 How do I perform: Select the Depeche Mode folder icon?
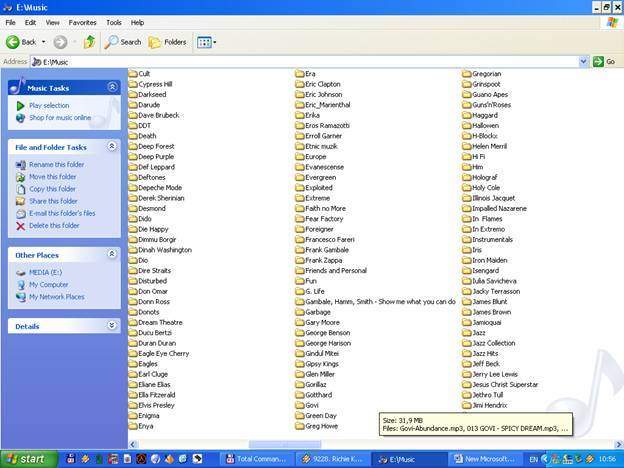(x=133, y=188)
